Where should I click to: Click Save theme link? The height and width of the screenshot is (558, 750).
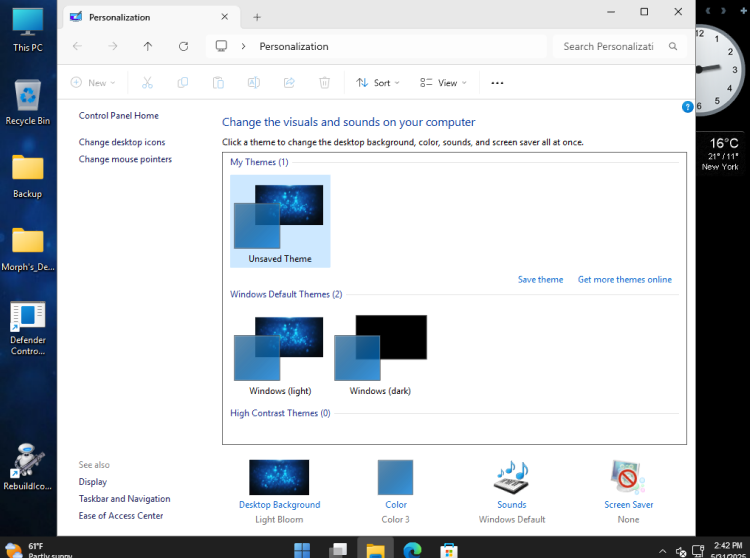[540, 279]
